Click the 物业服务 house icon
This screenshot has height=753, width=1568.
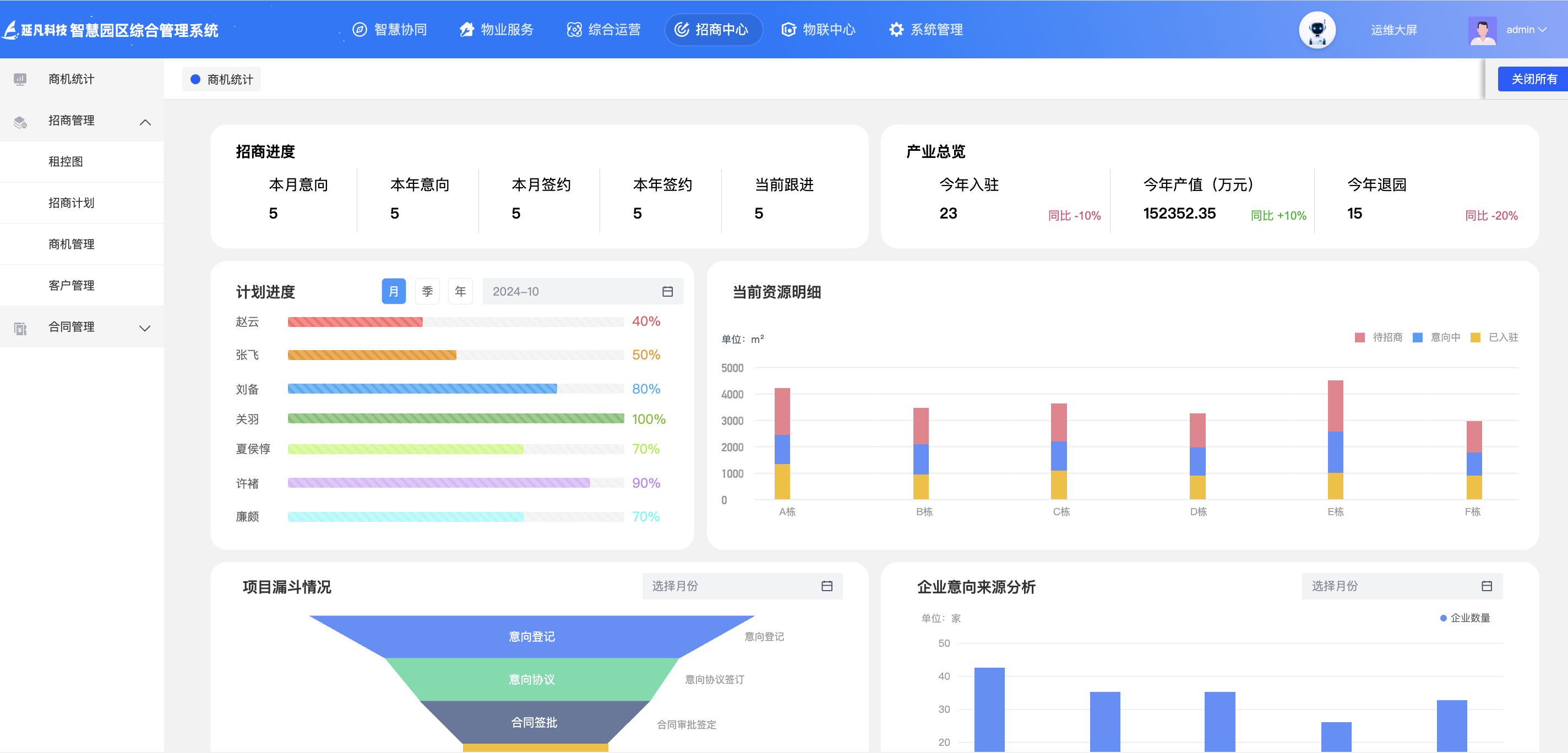click(467, 30)
